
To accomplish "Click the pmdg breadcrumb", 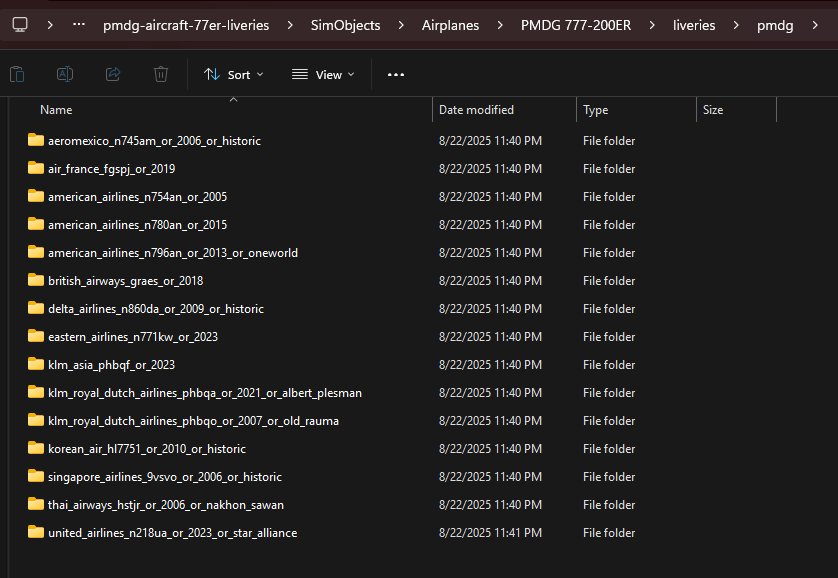I will click(775, 26).
